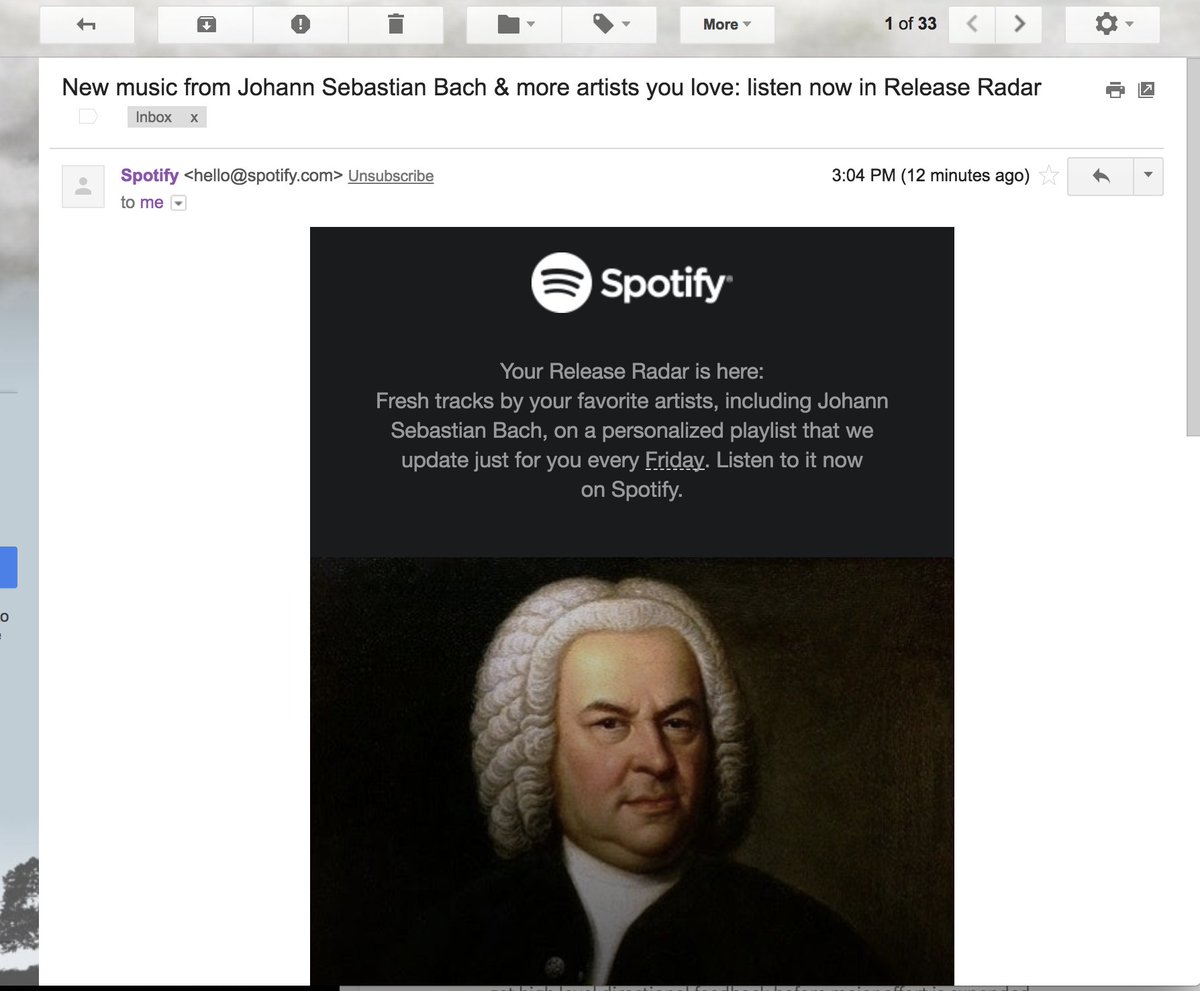Click the '1 of 33' counter
This screenshot has width=1200, height=991.
point(910,24)
